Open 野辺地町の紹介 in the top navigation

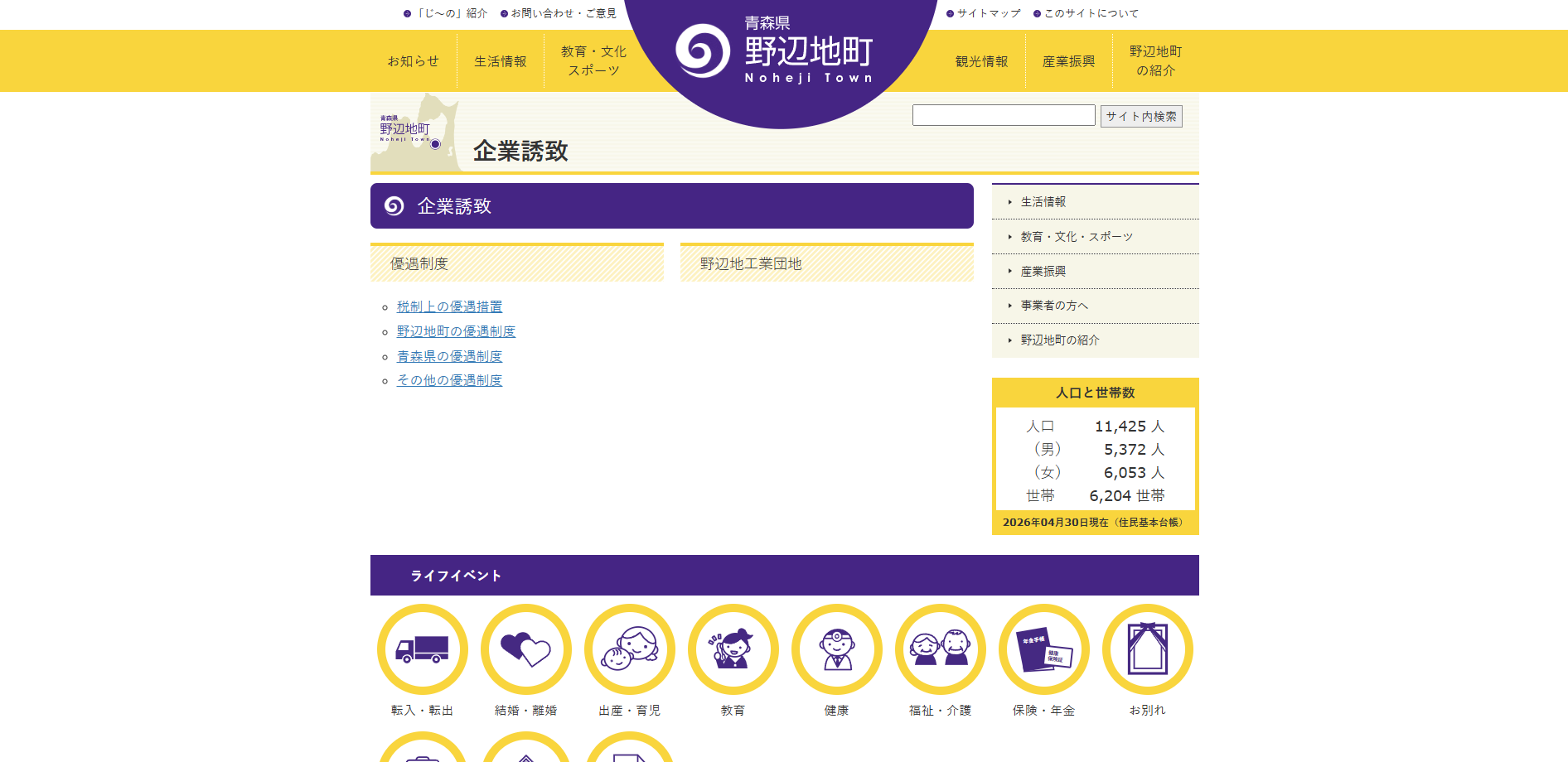(1156, 61)
